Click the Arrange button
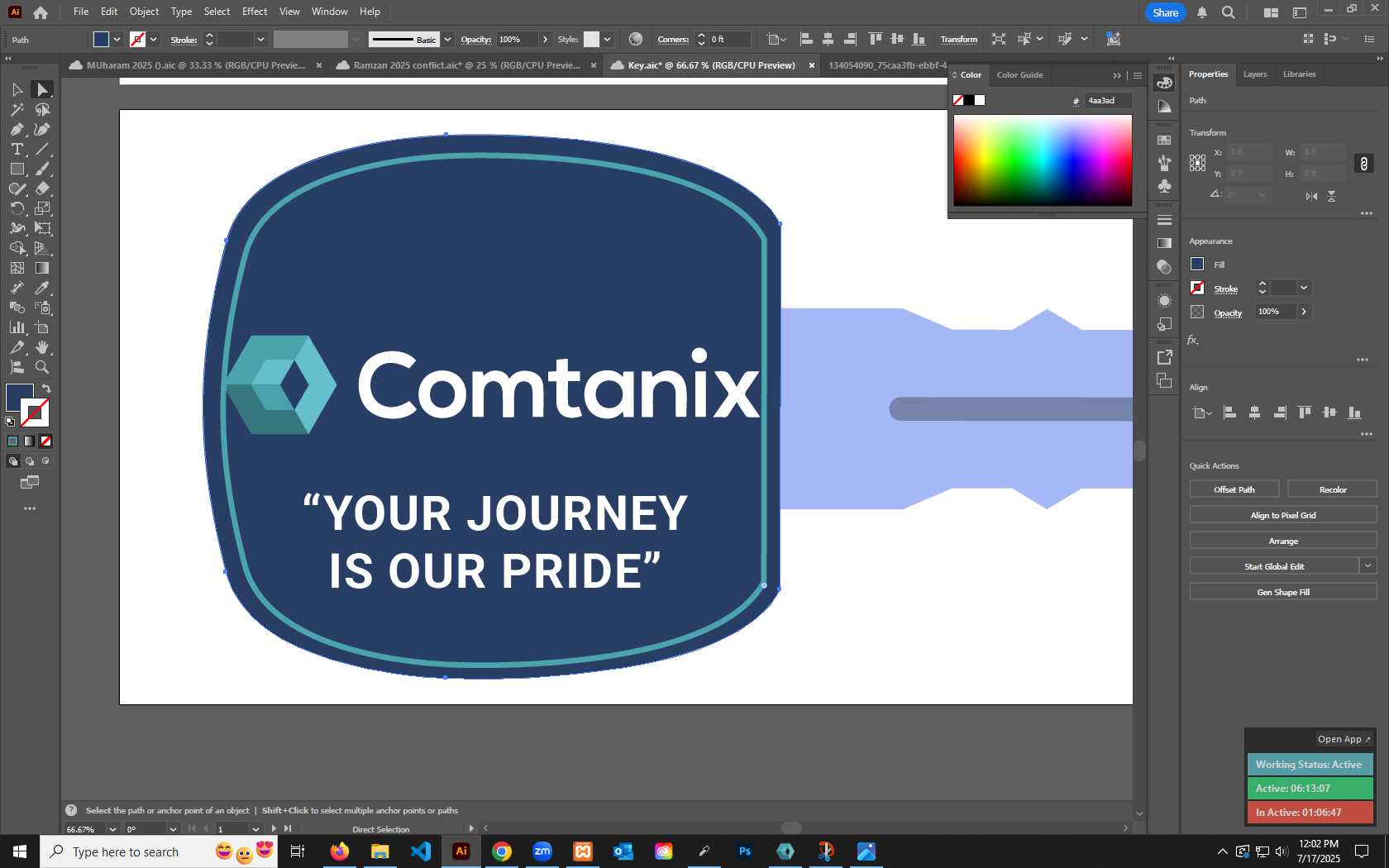This screenshot has width=1389, height=868. coord(1283,541)
